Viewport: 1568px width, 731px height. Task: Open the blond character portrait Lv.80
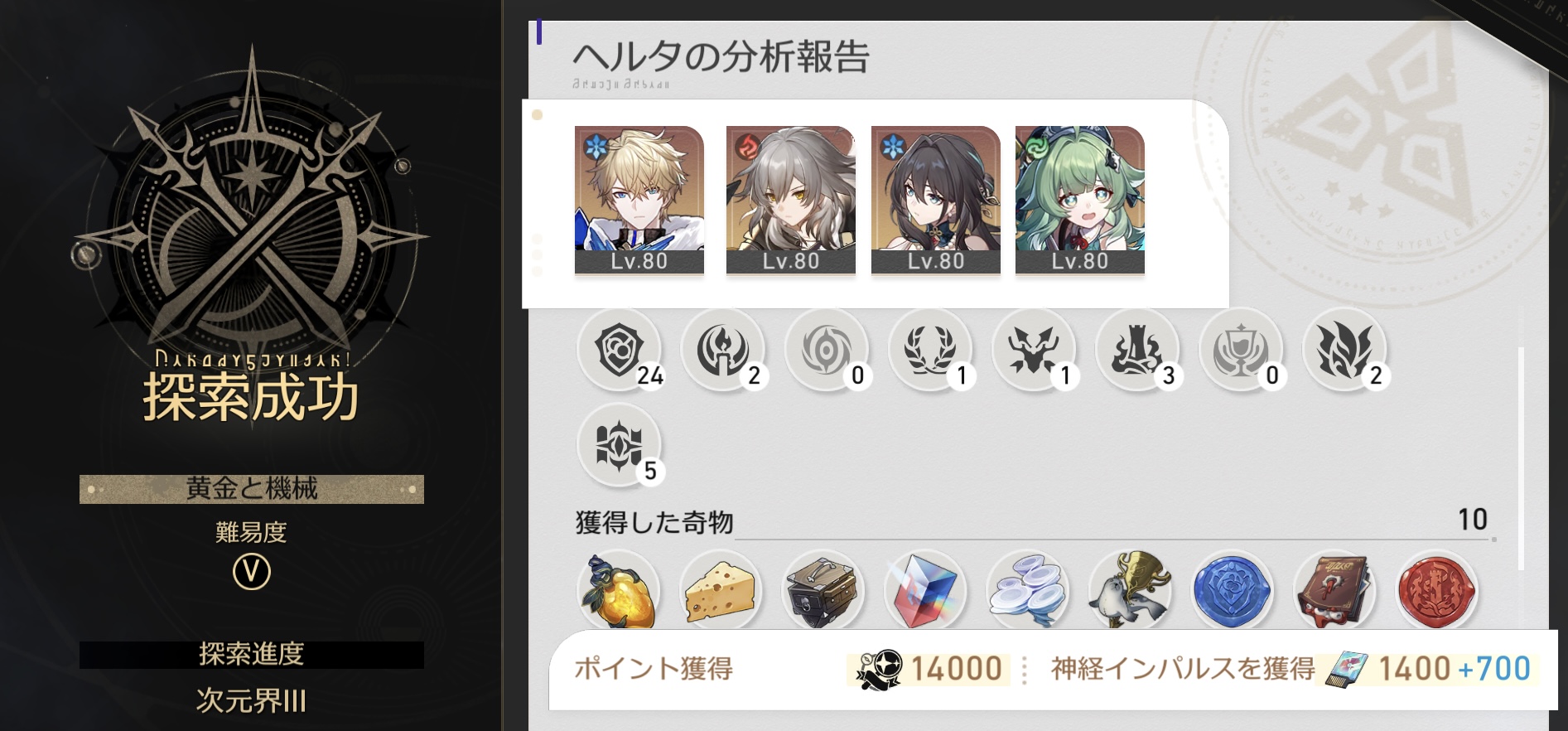click(639, 200)
